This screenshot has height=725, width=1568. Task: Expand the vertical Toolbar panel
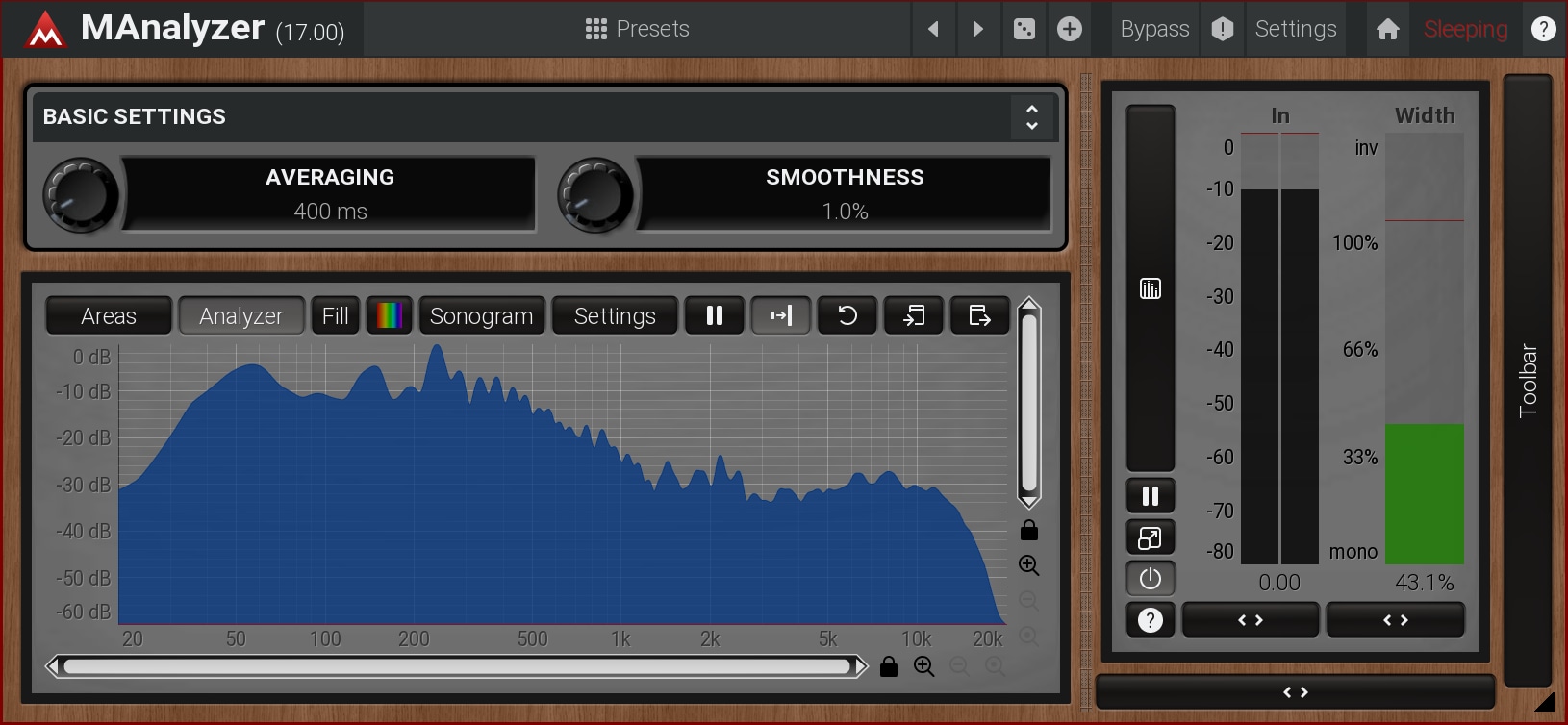click(1528, 380)
